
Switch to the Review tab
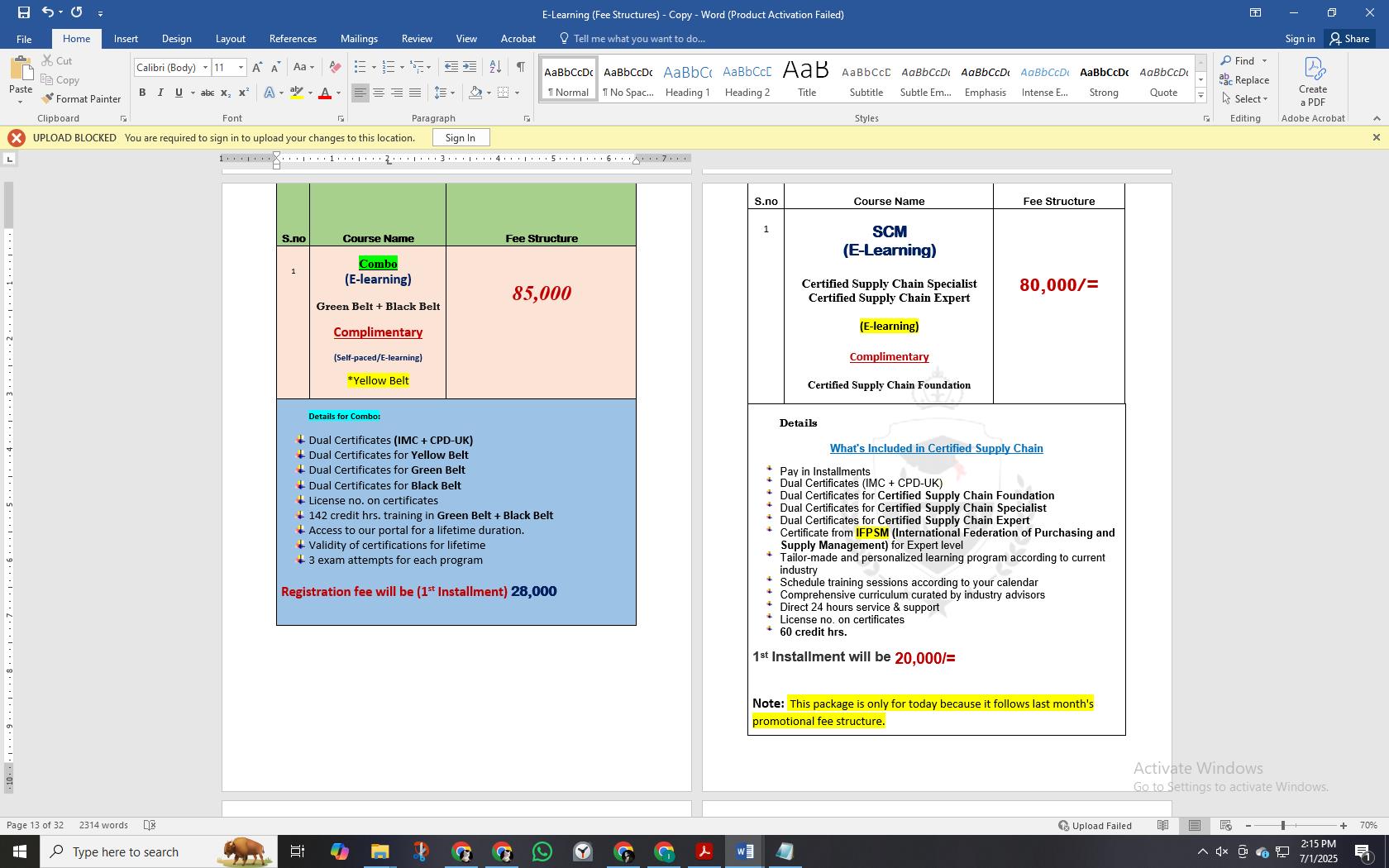(x=417, y=39)
